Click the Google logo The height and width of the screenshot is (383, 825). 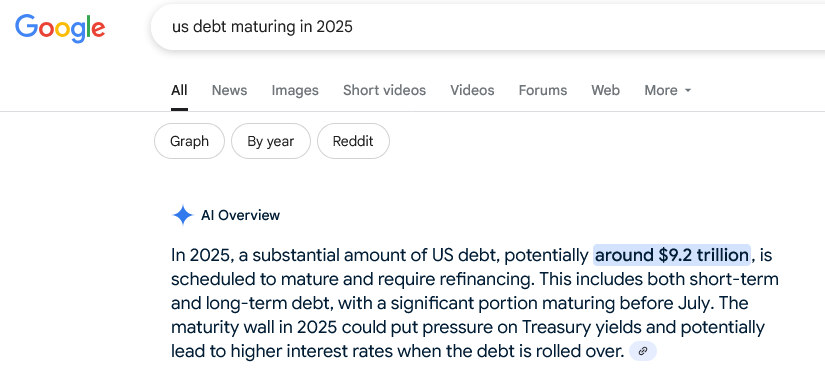point(60,28)
